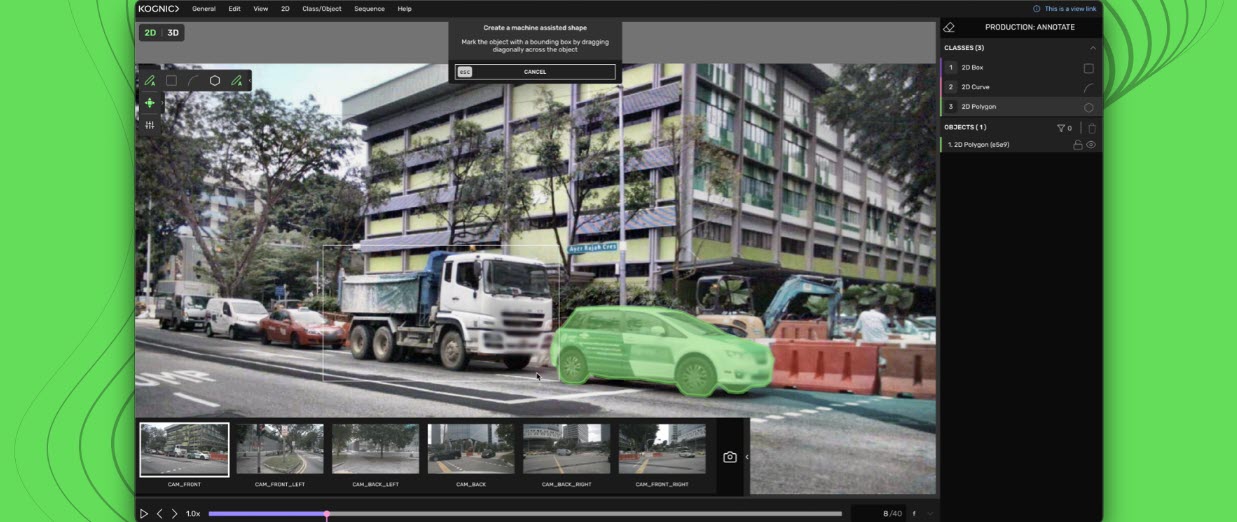Open the Class/Object menu
This screenshot has height=522, width=1237.
(x=321, y=9)
